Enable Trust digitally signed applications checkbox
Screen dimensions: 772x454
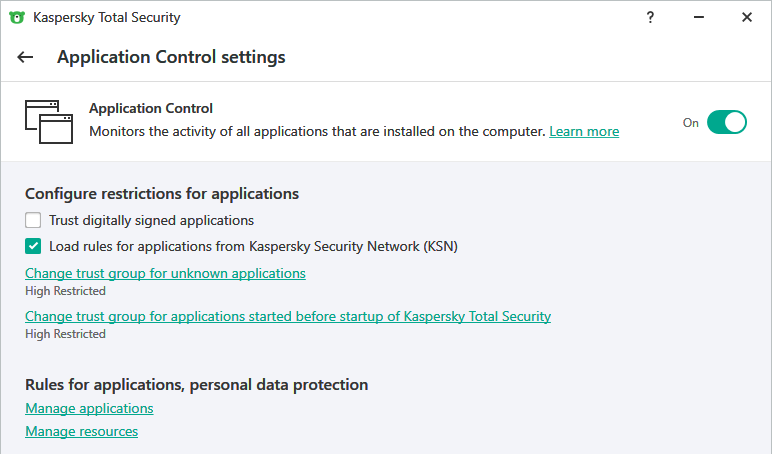point(33,220)
